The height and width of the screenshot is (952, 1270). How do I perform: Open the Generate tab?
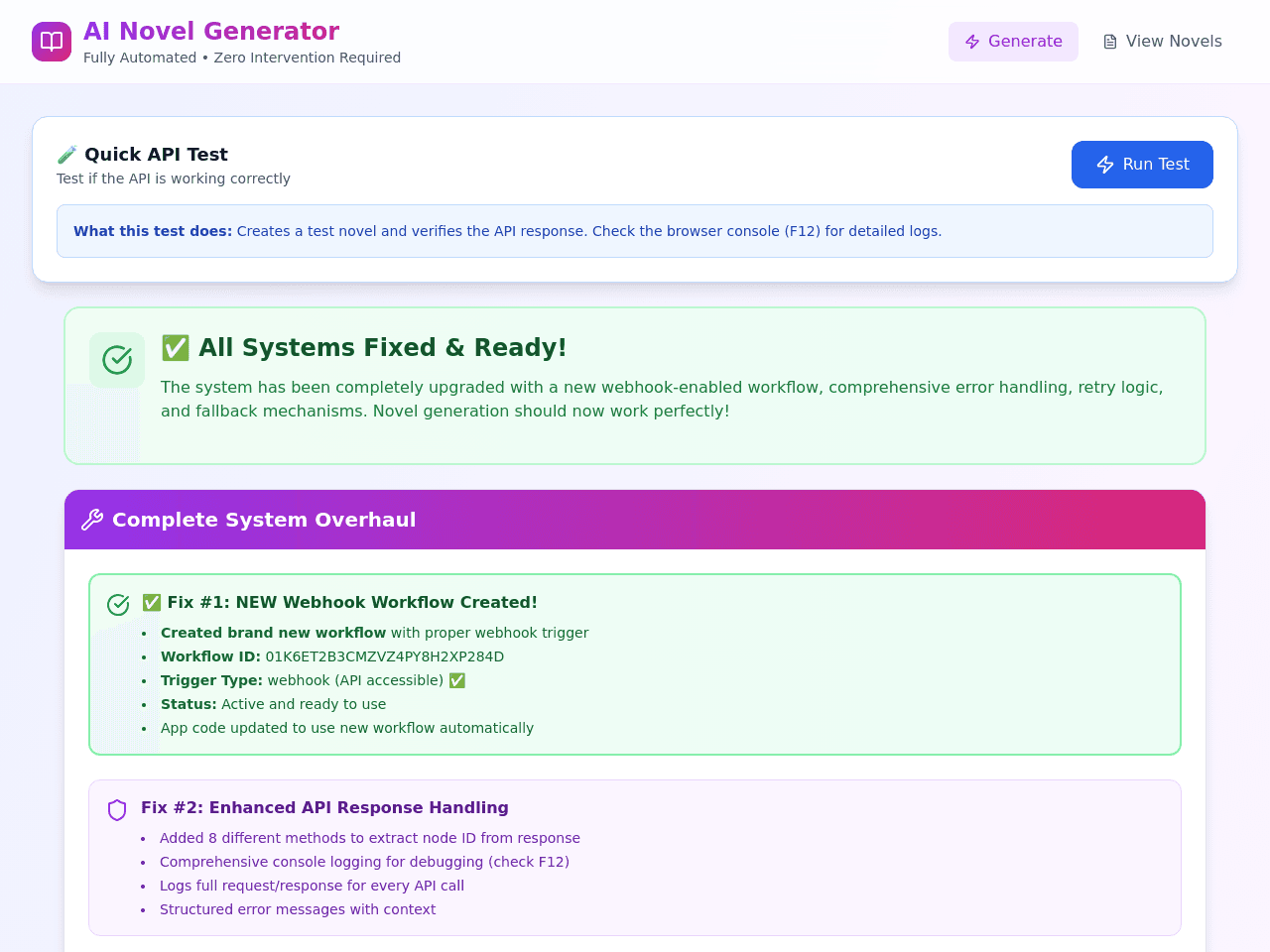(1013, 42)
